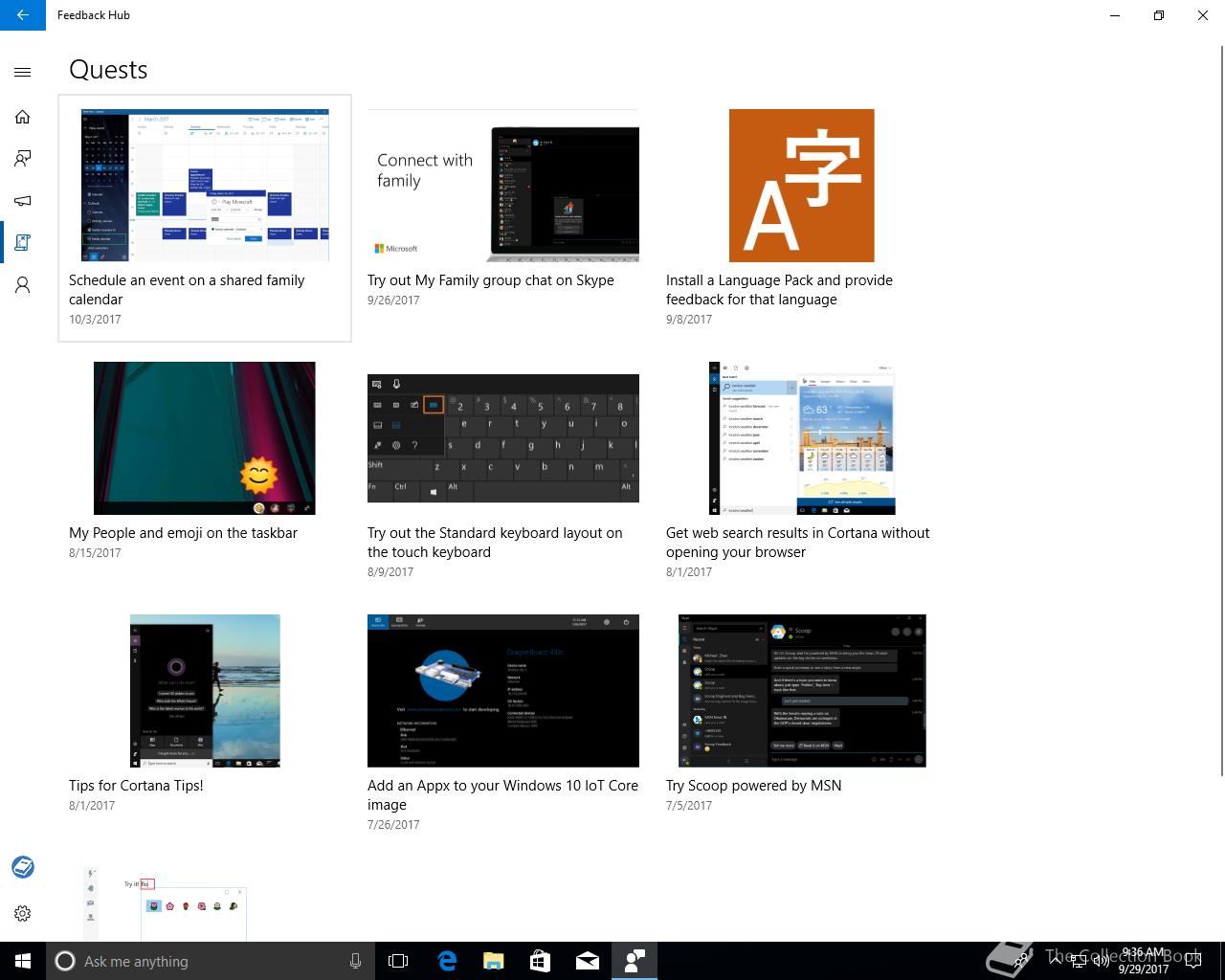
Task: Click the 'Tips for Cortana Tips!' title
Action: point(136,786)
